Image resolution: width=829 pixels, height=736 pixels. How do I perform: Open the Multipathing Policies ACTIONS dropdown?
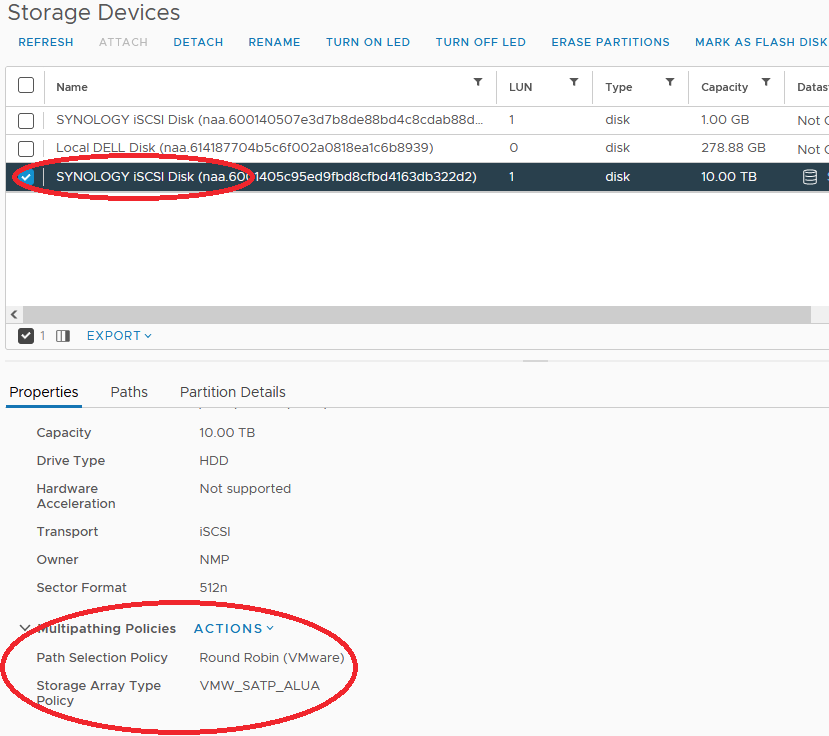[233, 629]
